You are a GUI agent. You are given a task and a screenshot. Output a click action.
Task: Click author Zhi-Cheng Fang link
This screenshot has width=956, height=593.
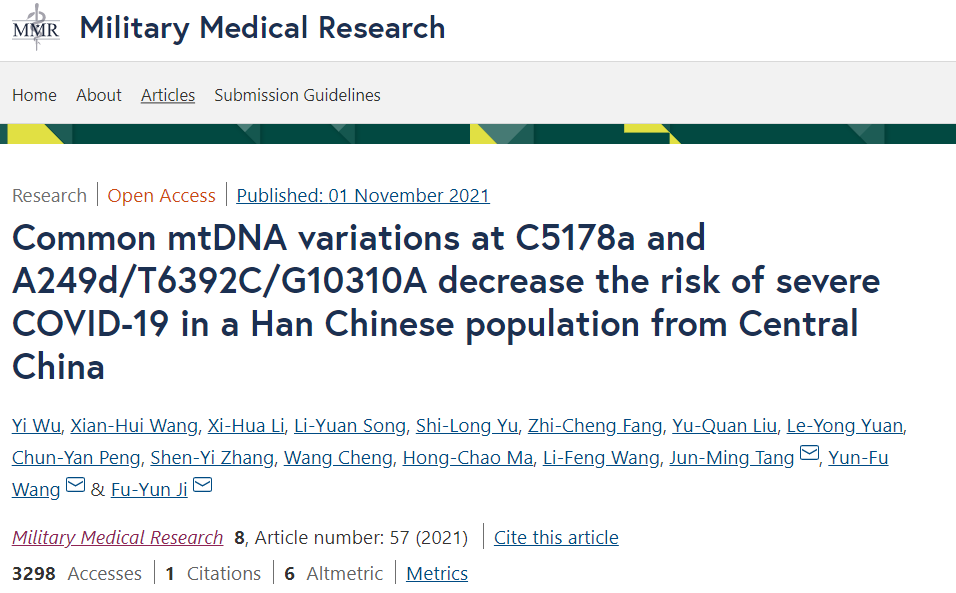595,426
